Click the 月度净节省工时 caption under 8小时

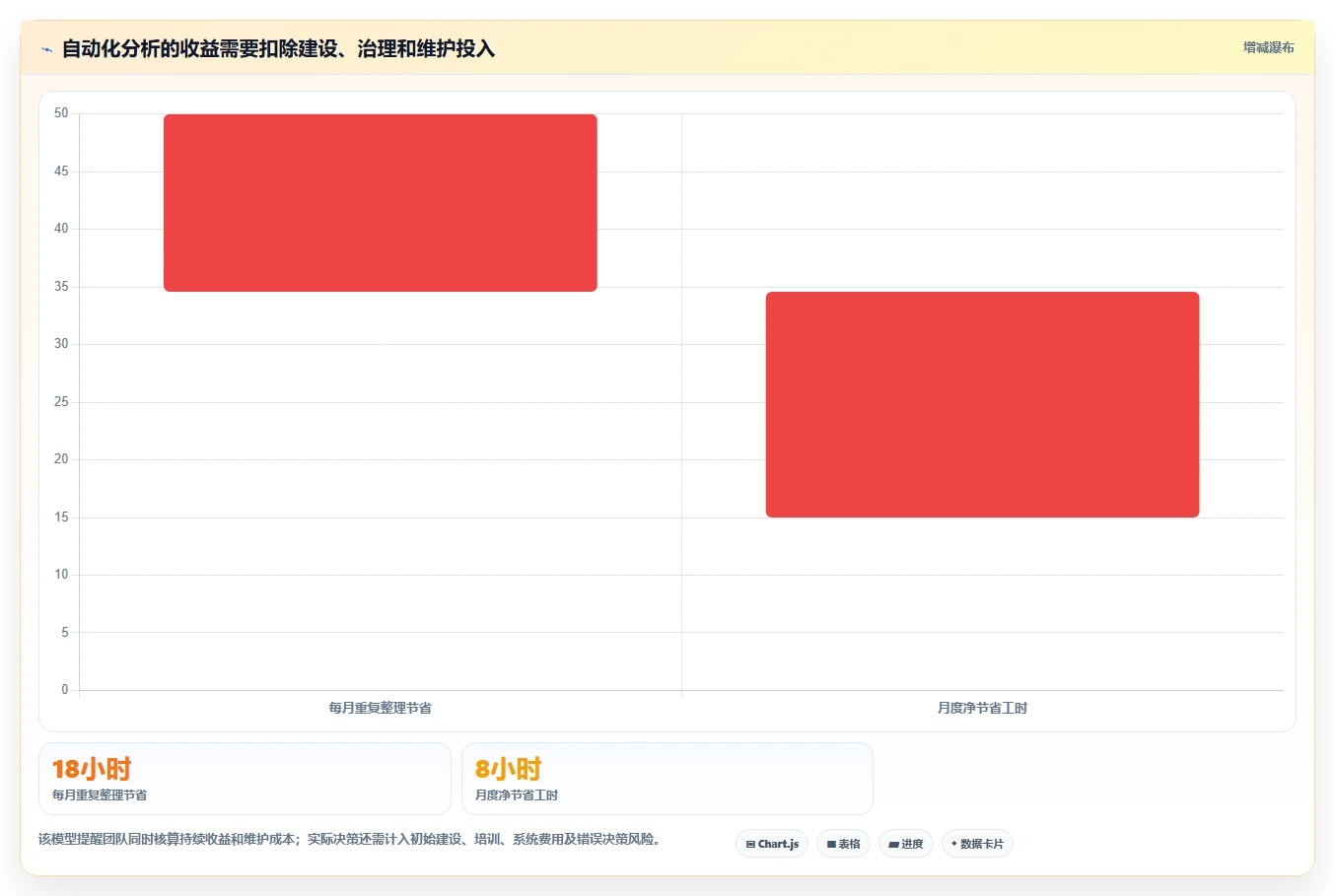click(x=517, y=794)
